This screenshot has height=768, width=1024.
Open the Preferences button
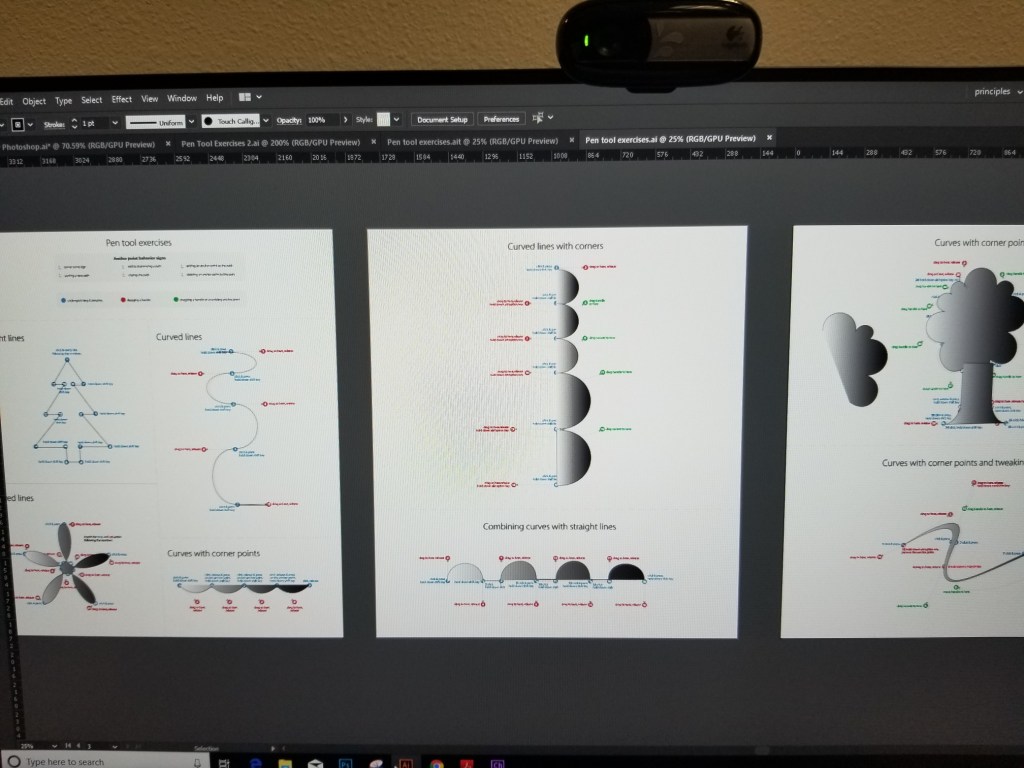click(501, 119)
